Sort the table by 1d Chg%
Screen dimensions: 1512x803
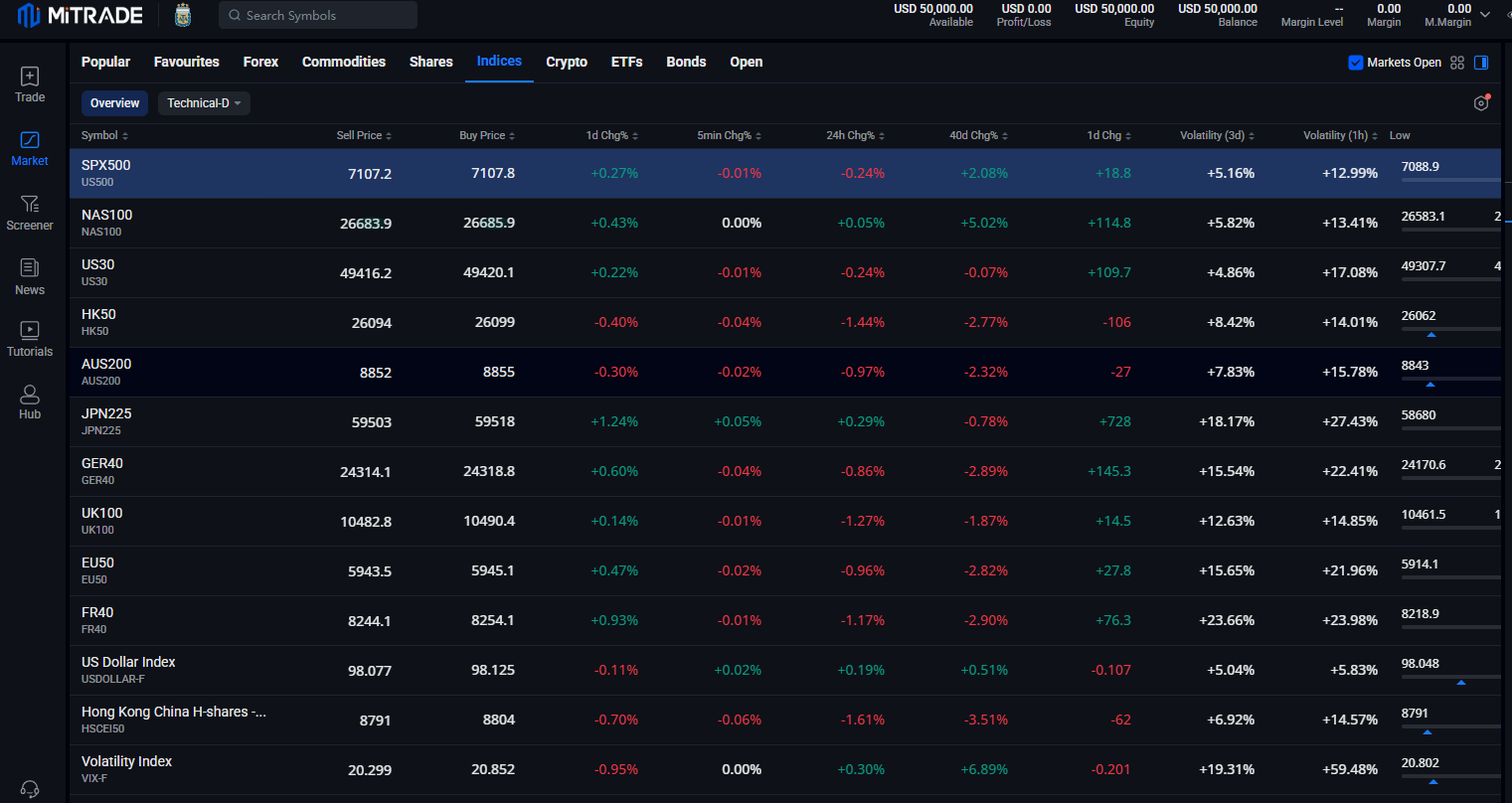click(x=611, y=135)
